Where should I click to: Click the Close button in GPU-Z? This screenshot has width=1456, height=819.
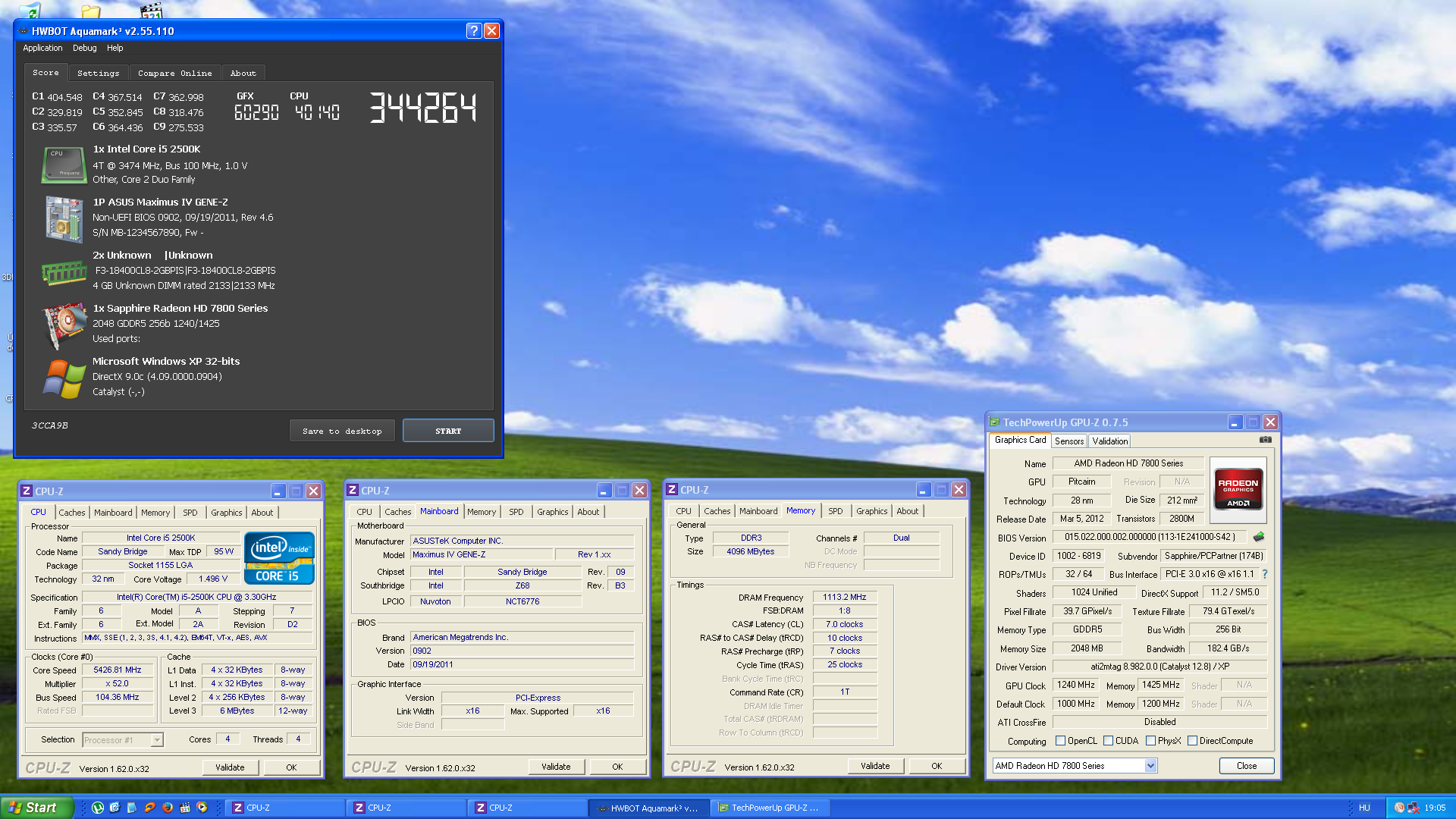[1247, 766]
